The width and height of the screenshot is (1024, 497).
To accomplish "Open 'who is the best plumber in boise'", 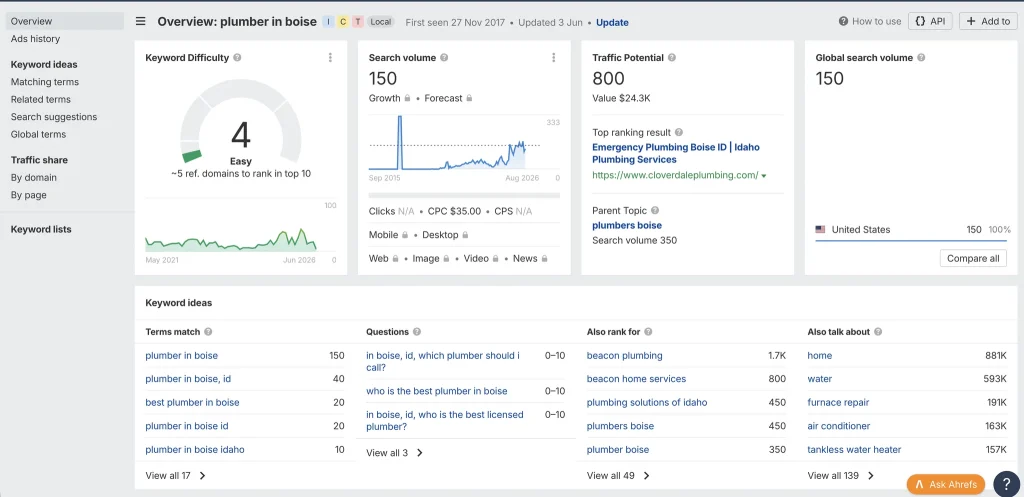I will click(437, 391).
